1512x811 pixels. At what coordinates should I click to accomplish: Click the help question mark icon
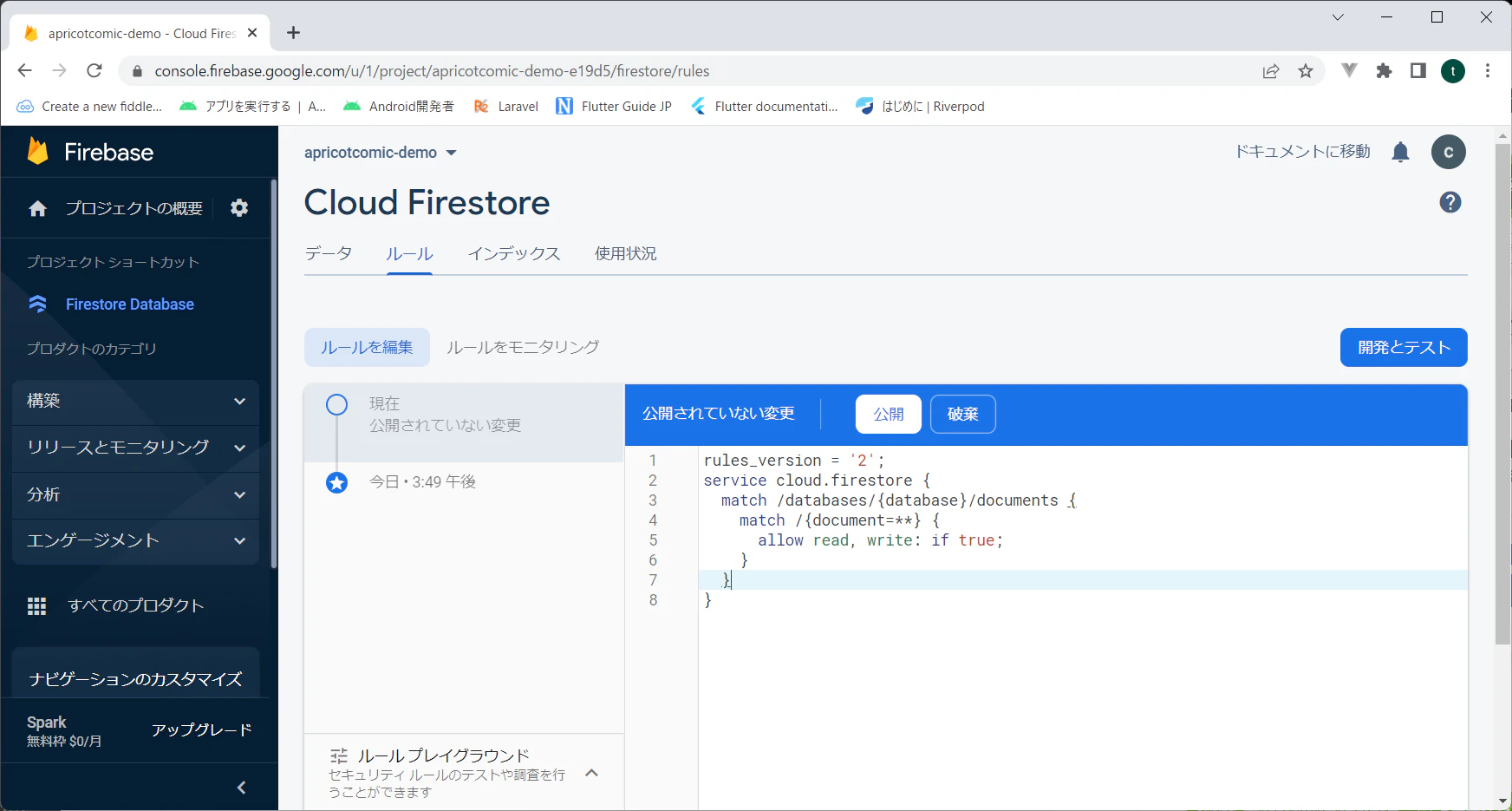[1450, 202]
